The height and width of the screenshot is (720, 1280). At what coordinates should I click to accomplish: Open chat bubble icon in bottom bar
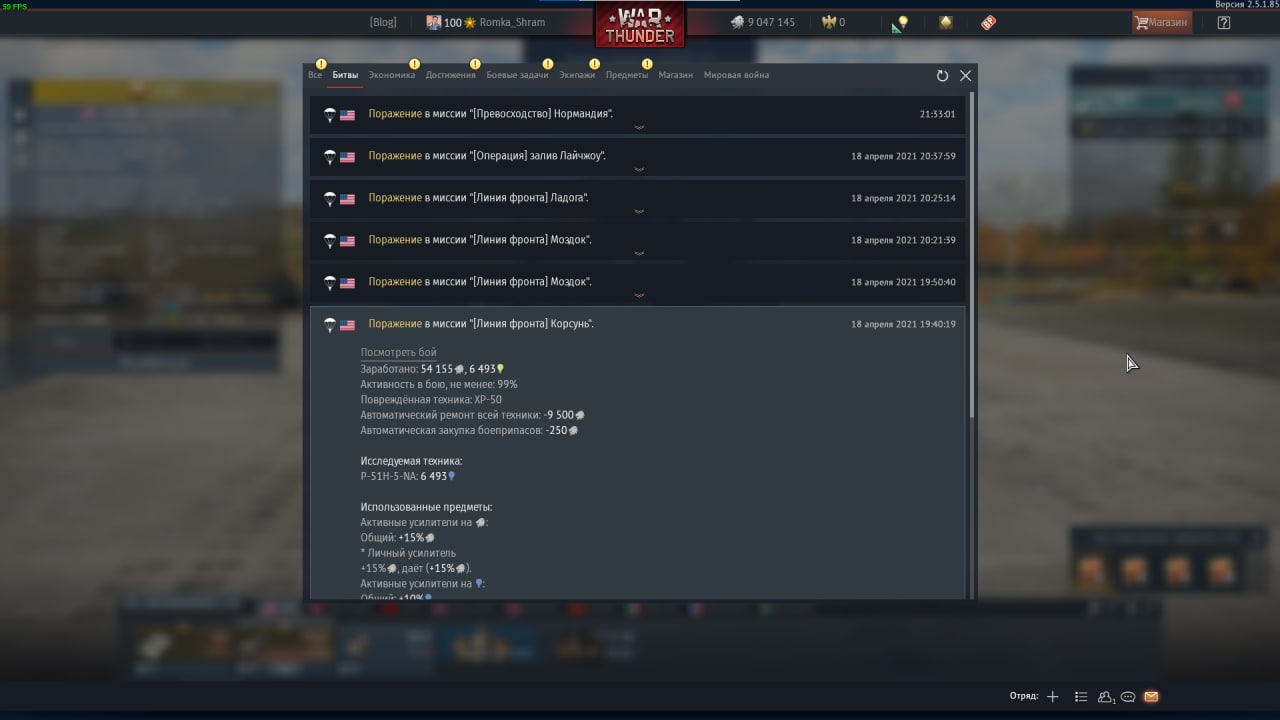click(1128, 697)
